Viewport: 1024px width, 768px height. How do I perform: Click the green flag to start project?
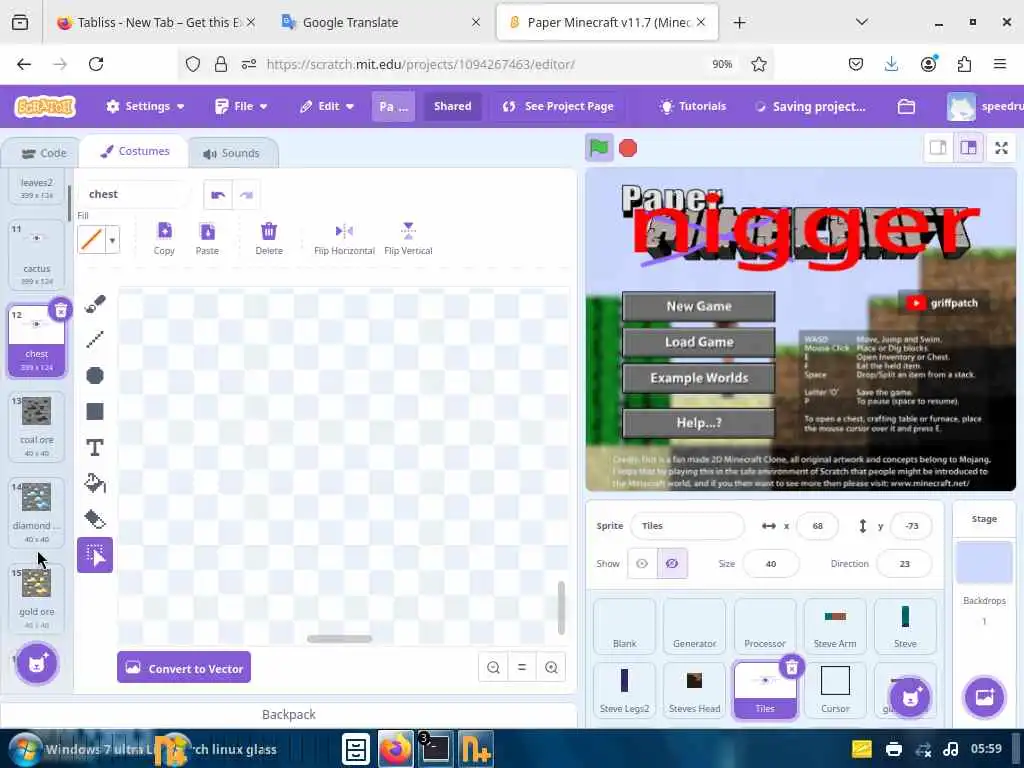[599, 148]
